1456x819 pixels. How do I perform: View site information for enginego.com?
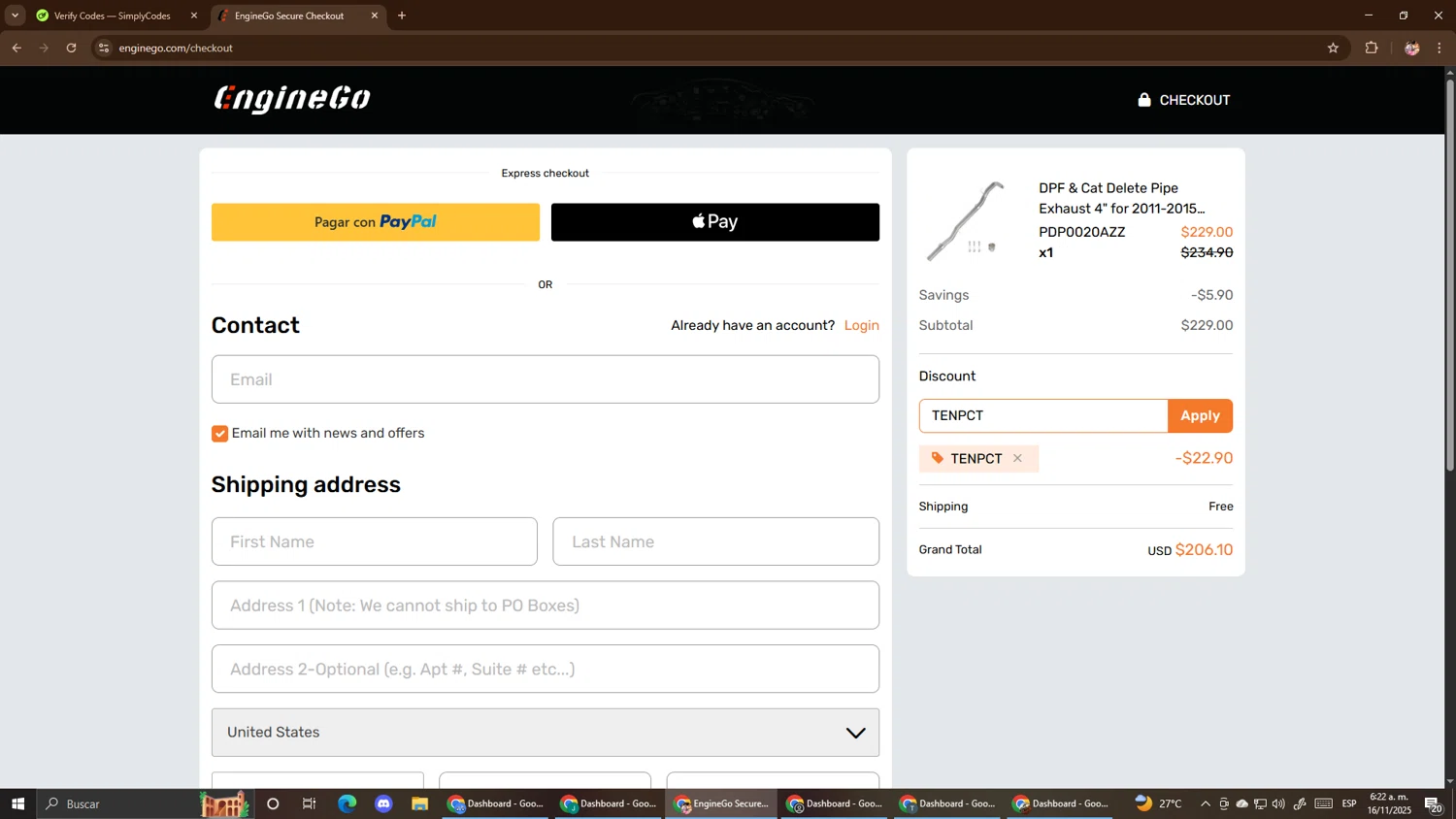click(x=104, y=48)
